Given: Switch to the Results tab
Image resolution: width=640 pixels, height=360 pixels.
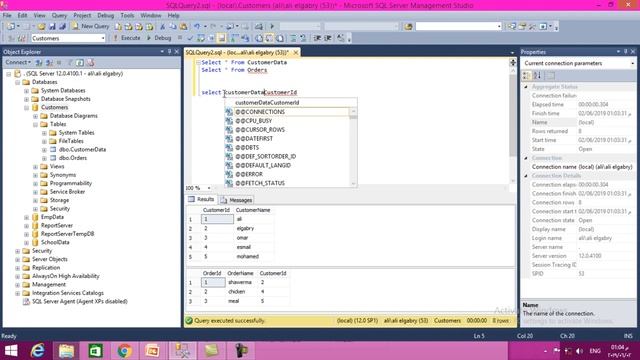Looking at the screenshot, I should 201,199.
